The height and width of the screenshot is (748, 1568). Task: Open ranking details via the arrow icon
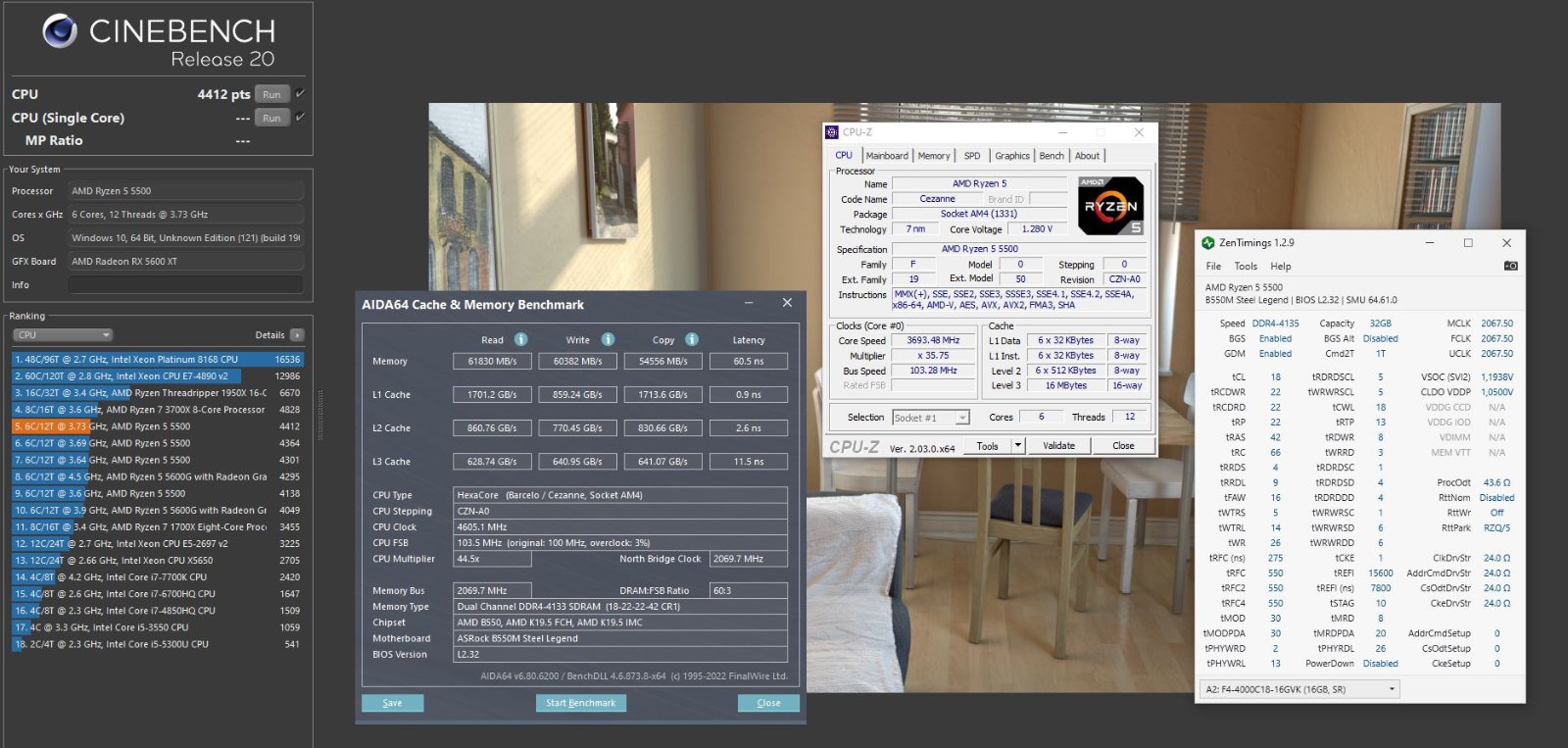tap(297, 335)
